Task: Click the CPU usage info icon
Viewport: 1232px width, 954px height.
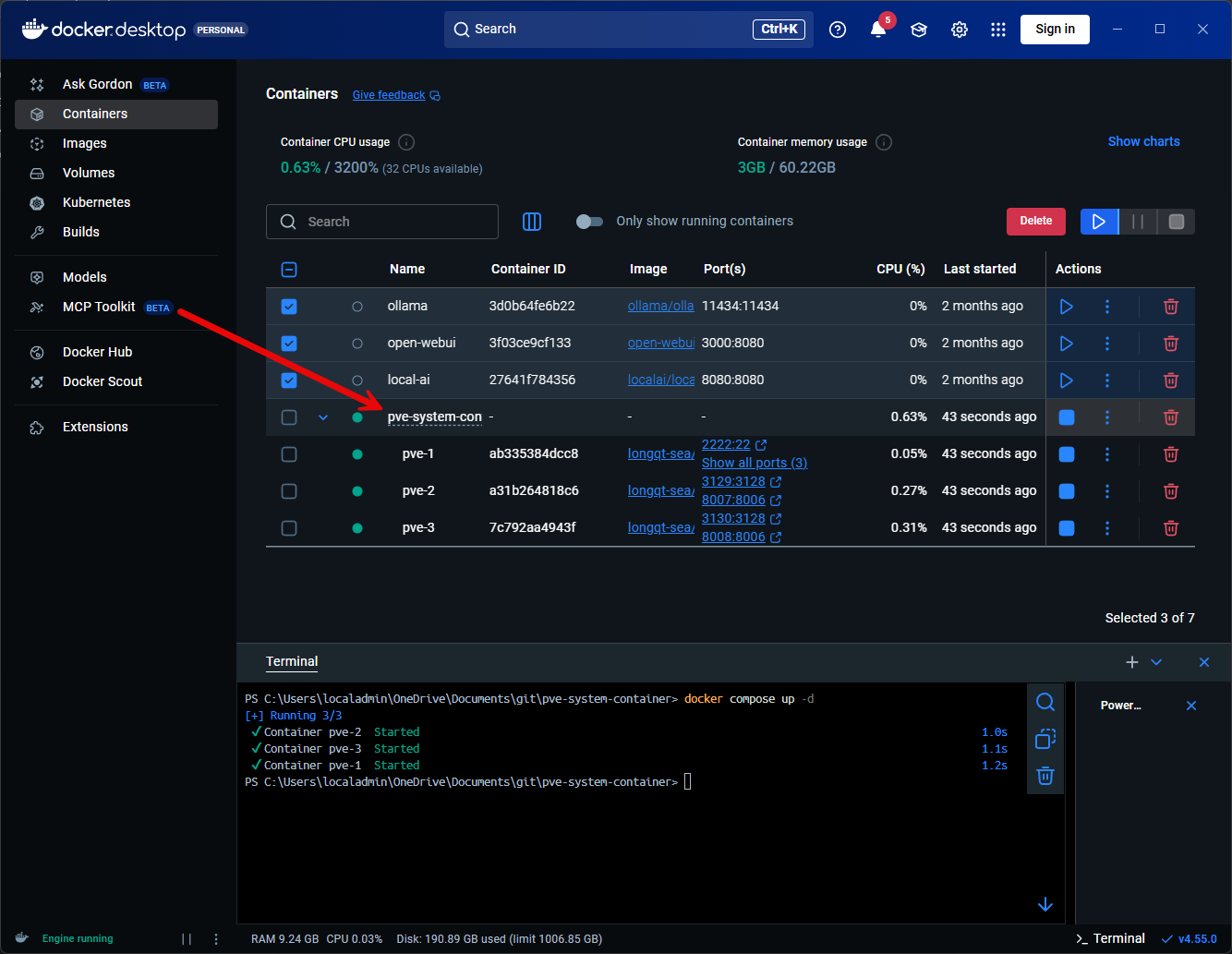Action: tap(406, 142)
